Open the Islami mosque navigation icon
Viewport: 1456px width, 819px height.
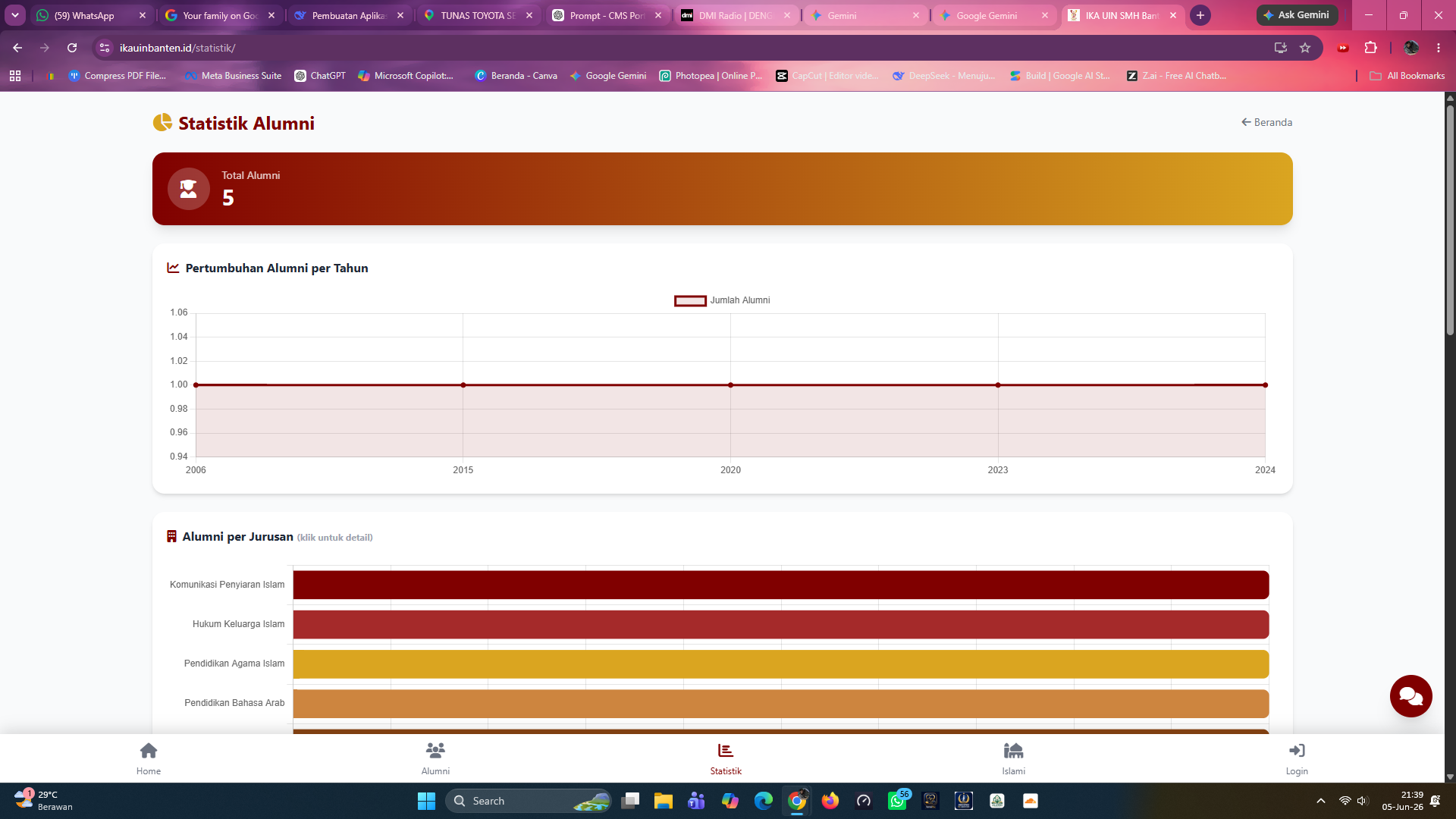click(x=1013, y=751)
